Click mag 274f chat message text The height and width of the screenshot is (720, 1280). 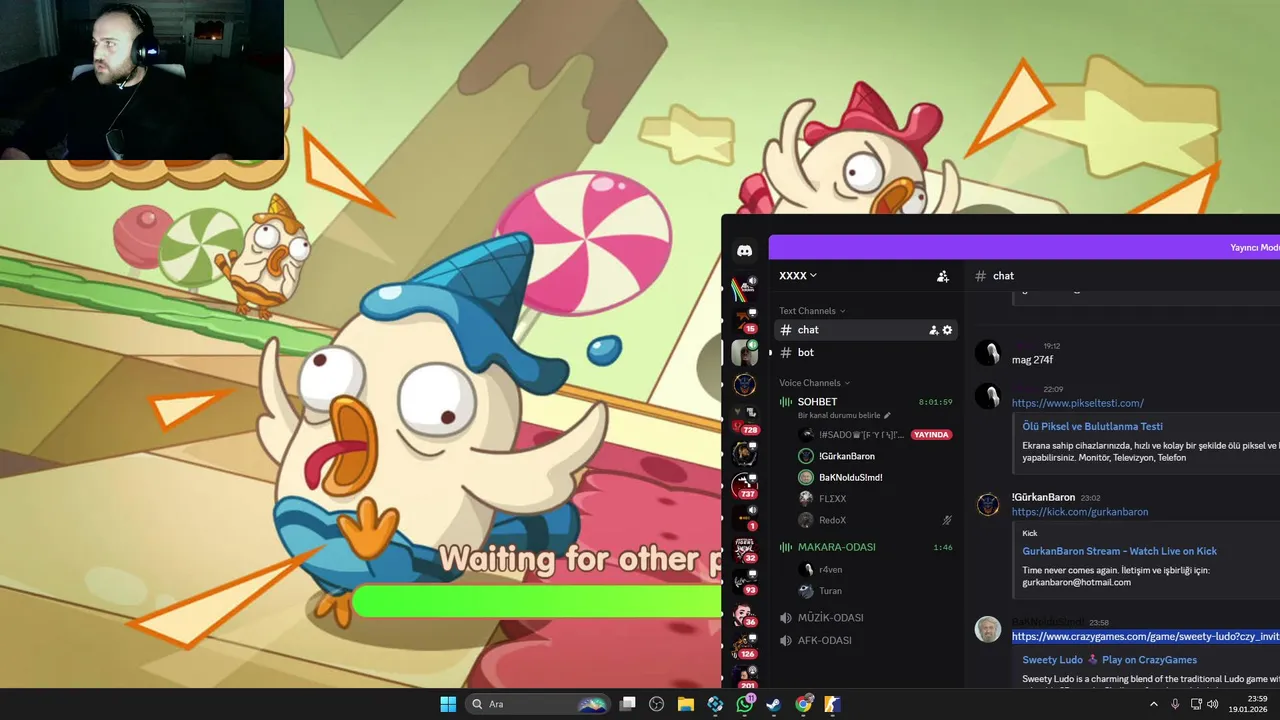pyautogui.click(x=1032, y=360)
